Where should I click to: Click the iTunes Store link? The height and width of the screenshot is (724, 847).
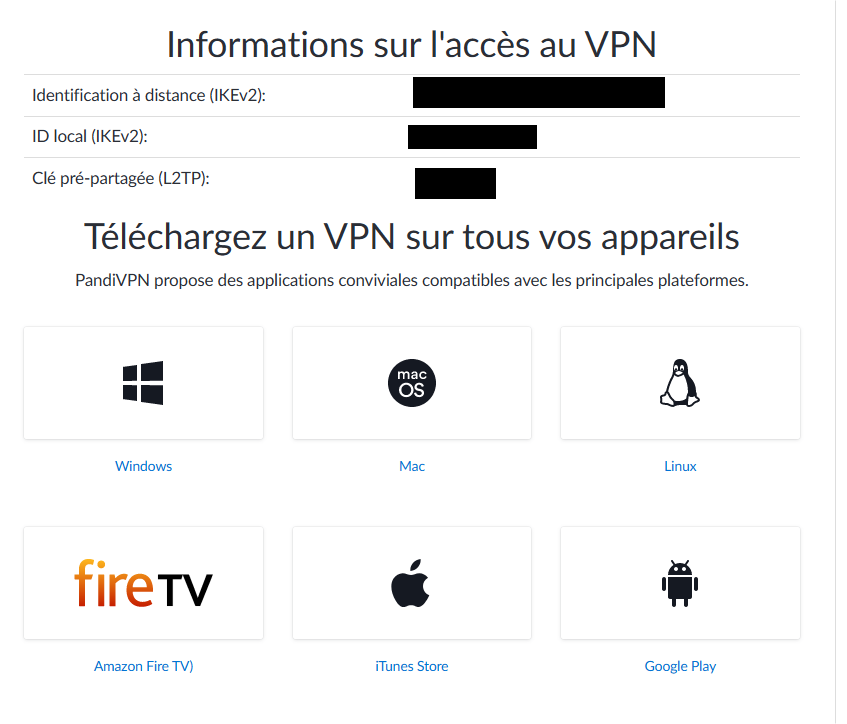[x=411, y=665]
